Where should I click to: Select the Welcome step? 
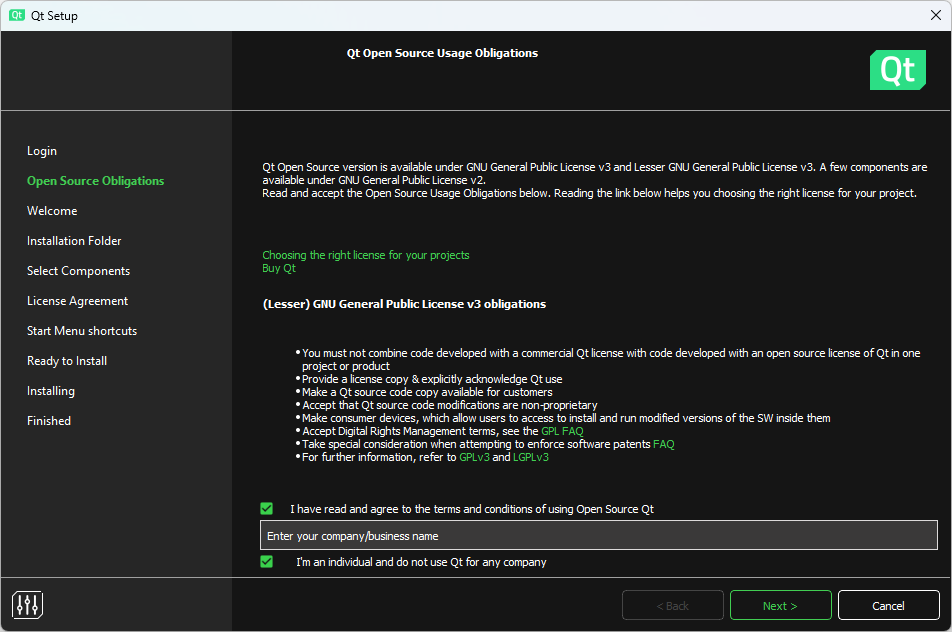click(x=52, y=211)
